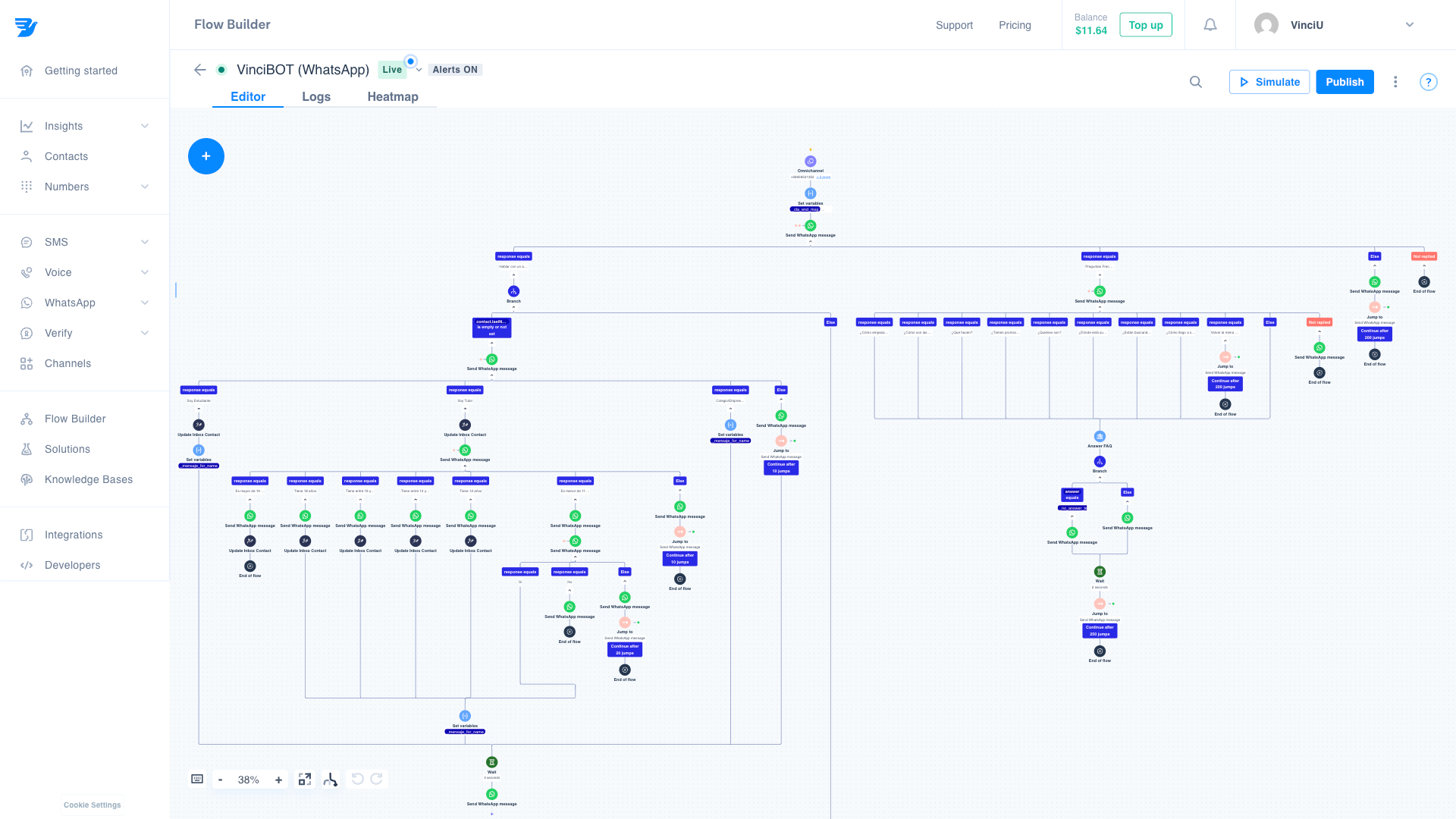Click the Omnichannel trigger node
The image size is (1456, 819).
(811, 162)
